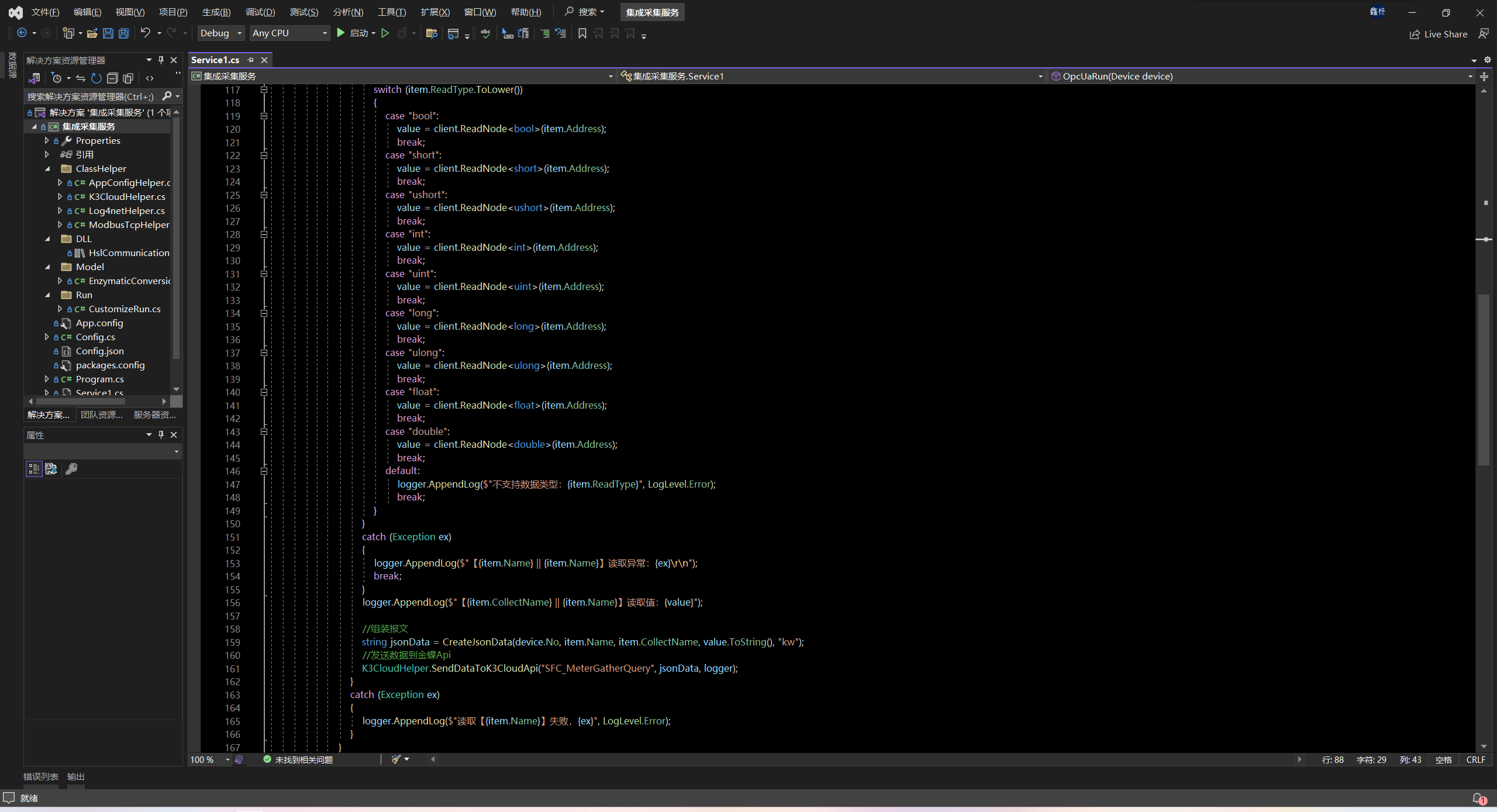The width and height of the screenshot is (1497, 812).
Task: Click the Navigate Backward arrow icon
Action: point(22,33)
